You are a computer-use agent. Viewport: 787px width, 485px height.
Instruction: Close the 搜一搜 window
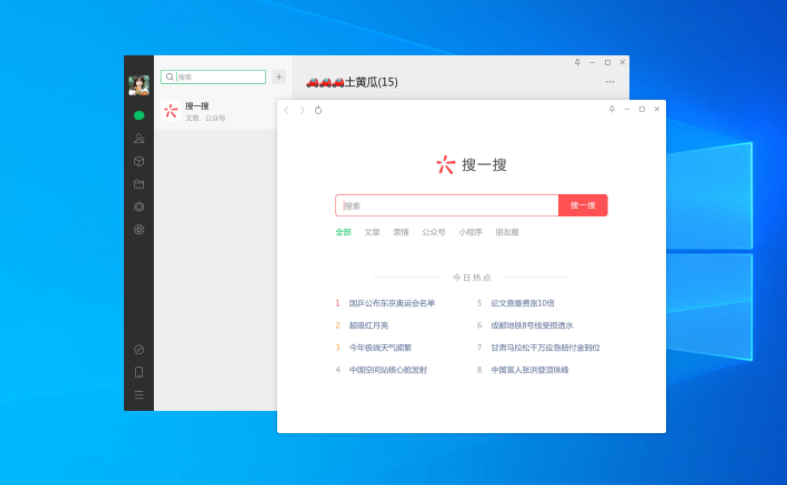(x=657, y=109)
